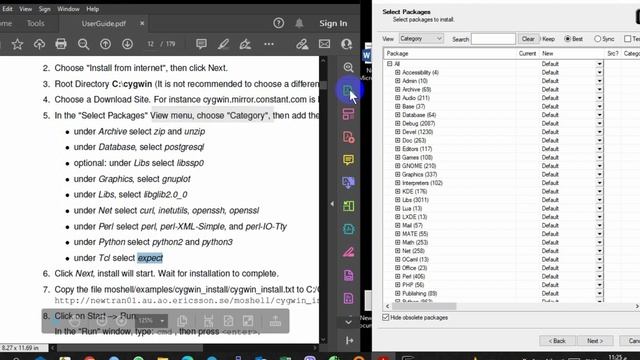Open Acrobat help question mark icon

[x=279, y=23]
